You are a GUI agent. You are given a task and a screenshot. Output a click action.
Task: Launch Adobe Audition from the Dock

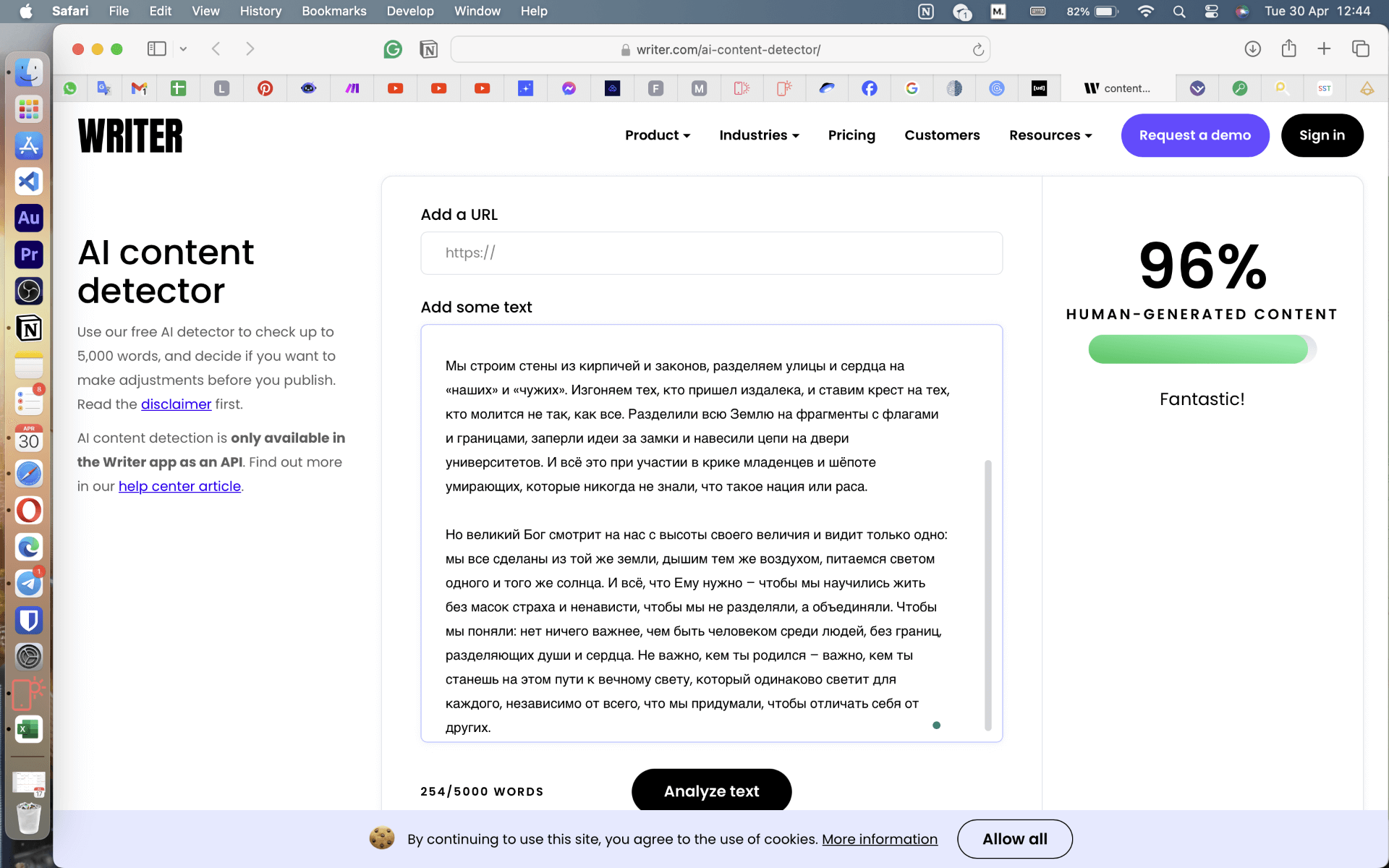coord(29,218)
